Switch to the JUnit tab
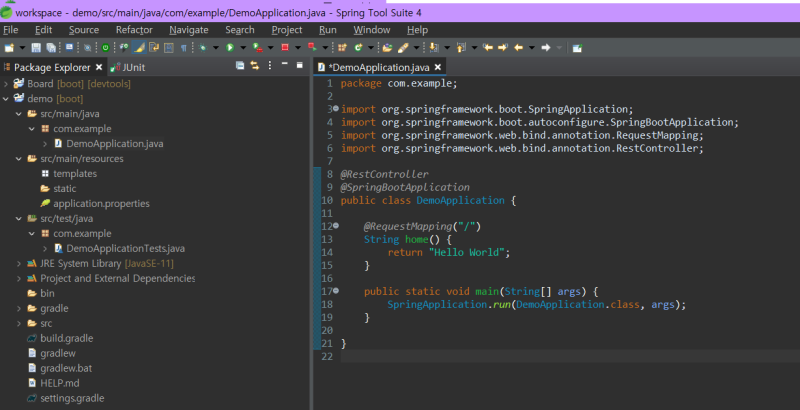Screen dimensions: 800x410 (132, 67)
